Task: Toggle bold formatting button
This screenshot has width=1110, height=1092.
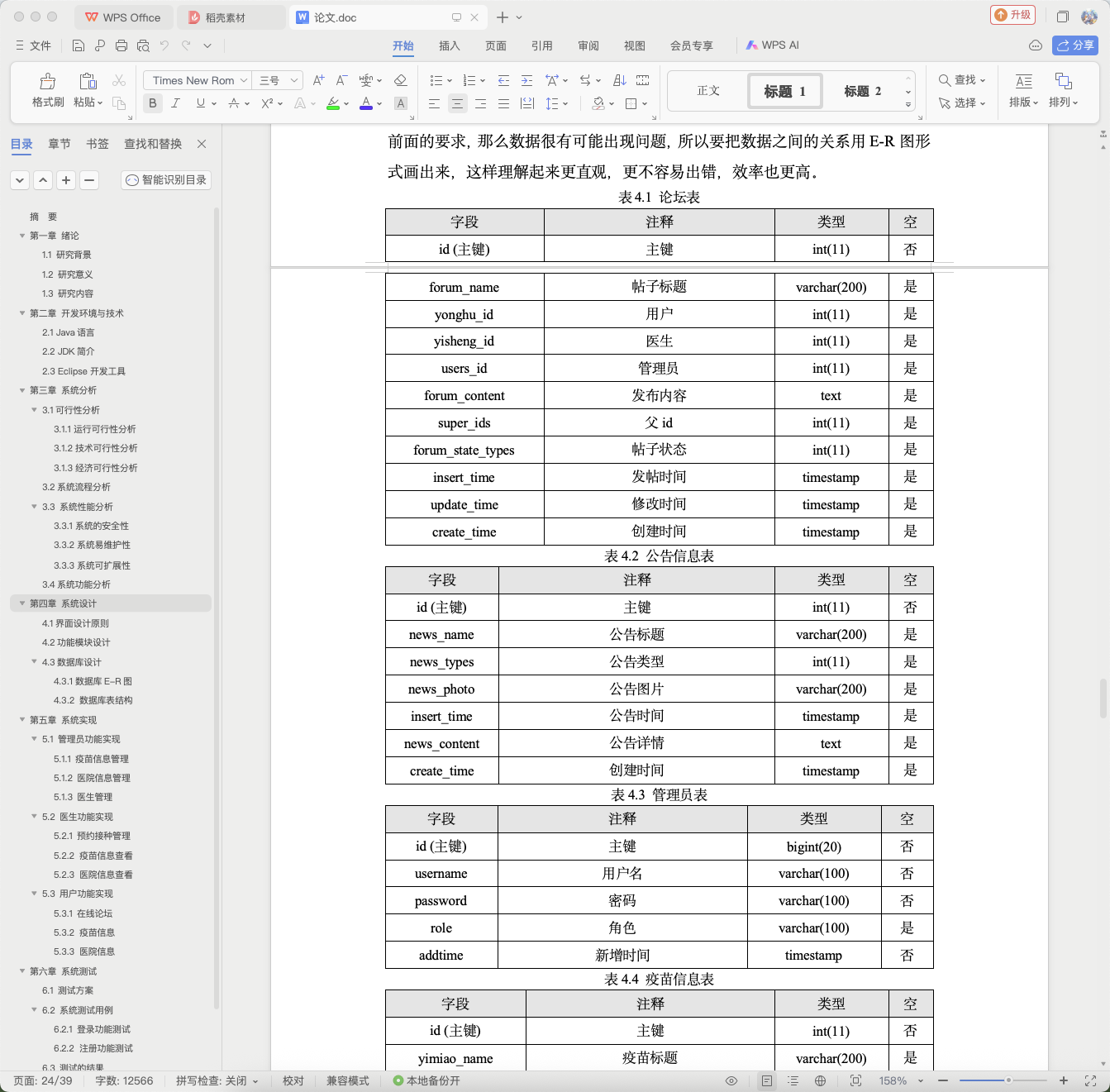Action: click(x=152, y=103)
